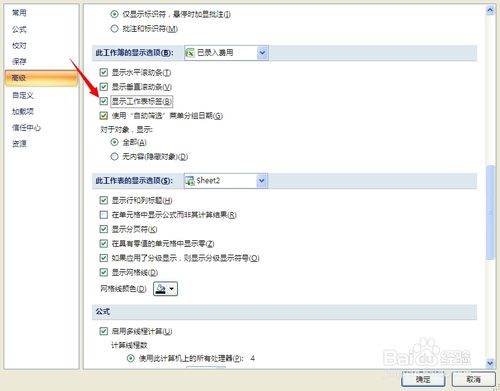Toggle 显示垂直滚动条(V) checkbox
The image size is (500, 391).
coord(104,87)
